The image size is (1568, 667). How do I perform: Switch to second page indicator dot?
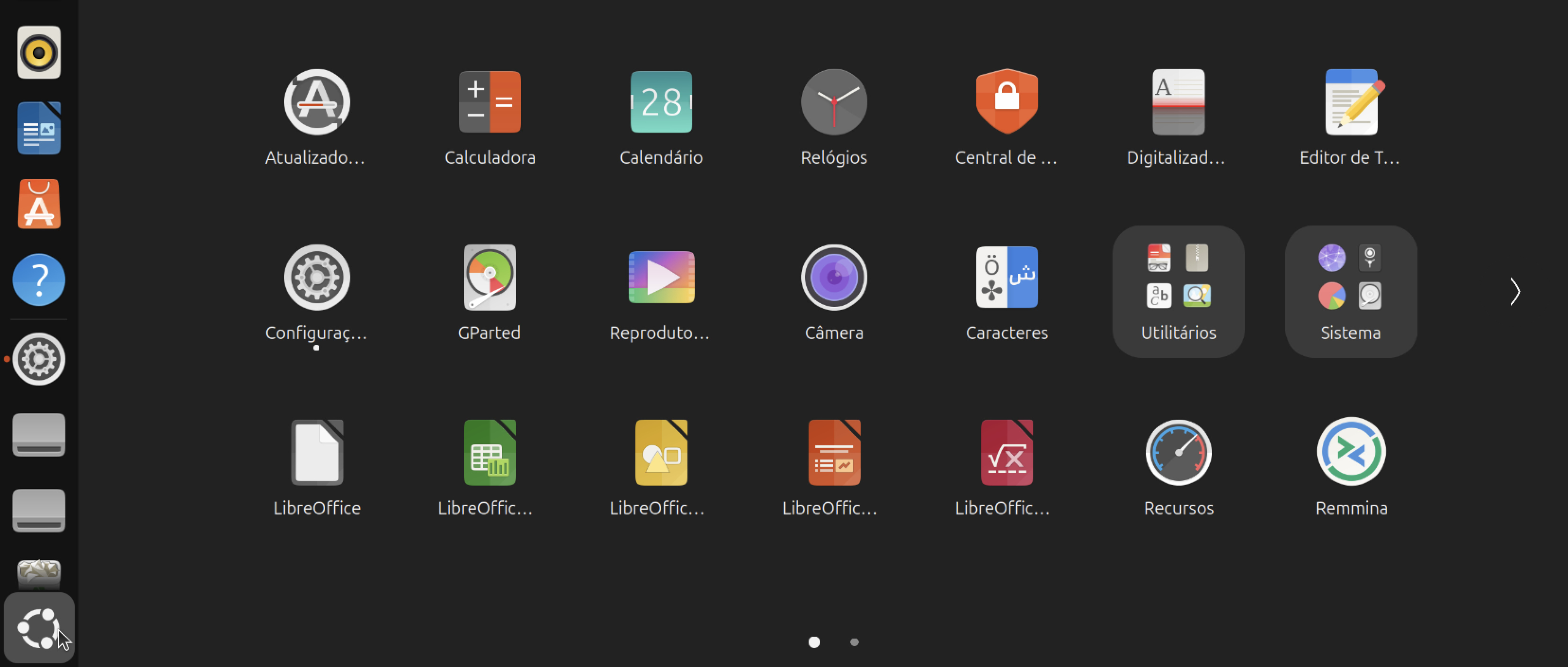[854, 642]
